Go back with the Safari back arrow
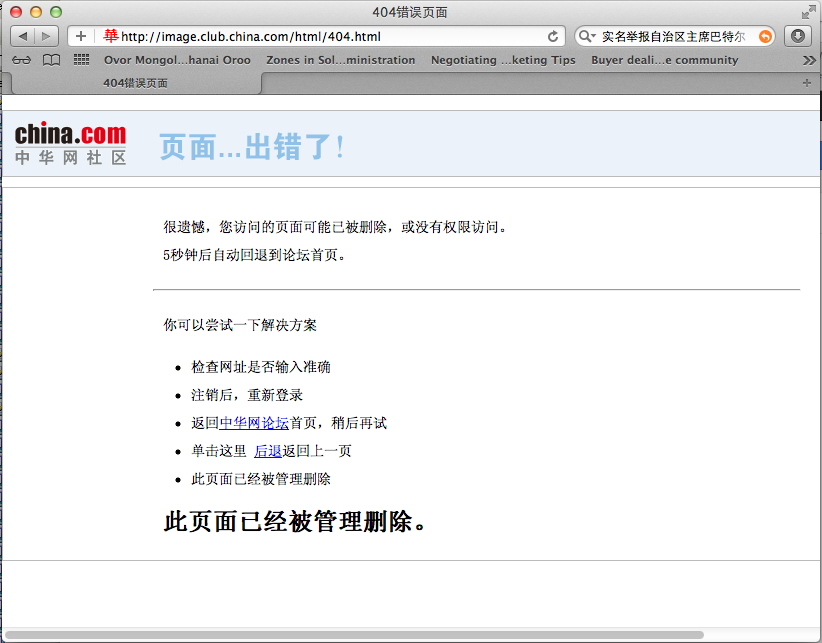The height and width of the screenshot is (643, 822). pyautogui.click(x=23, y=36)
